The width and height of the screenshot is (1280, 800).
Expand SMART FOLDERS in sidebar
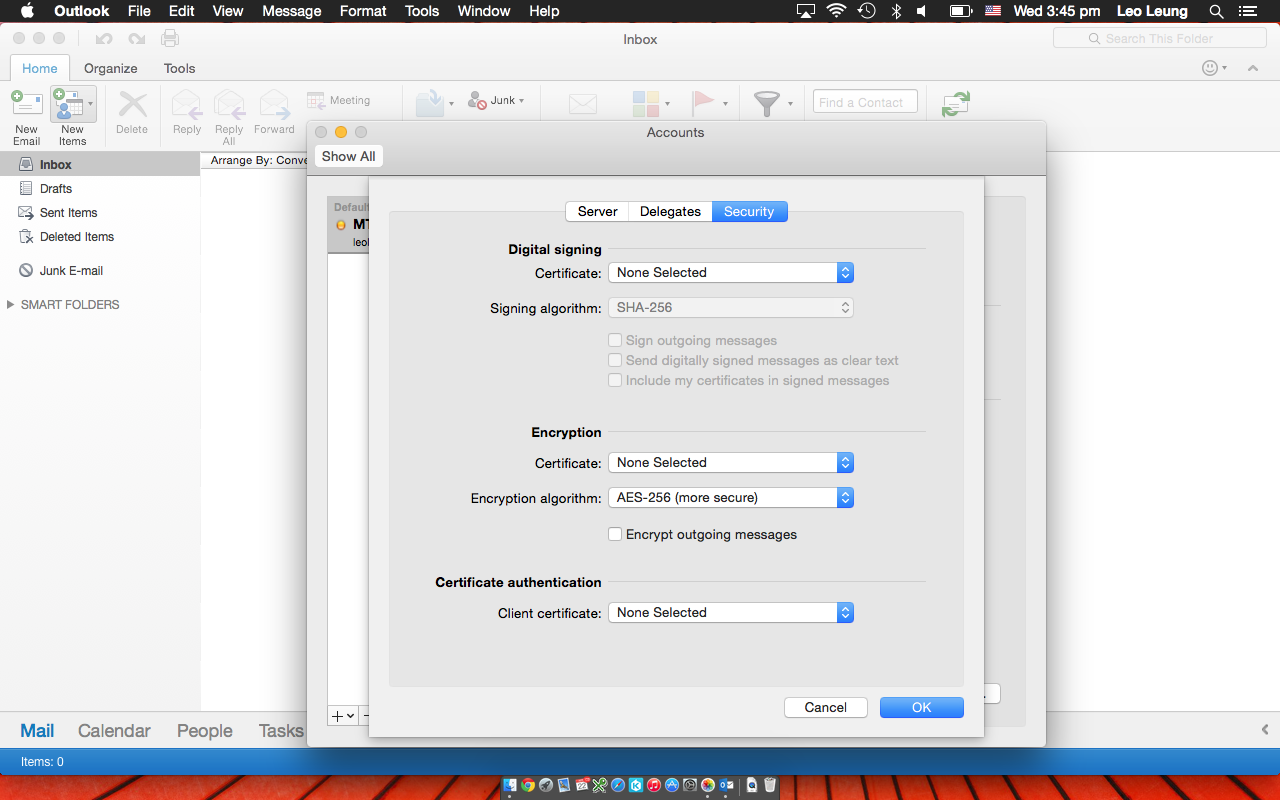coord(11,304)
